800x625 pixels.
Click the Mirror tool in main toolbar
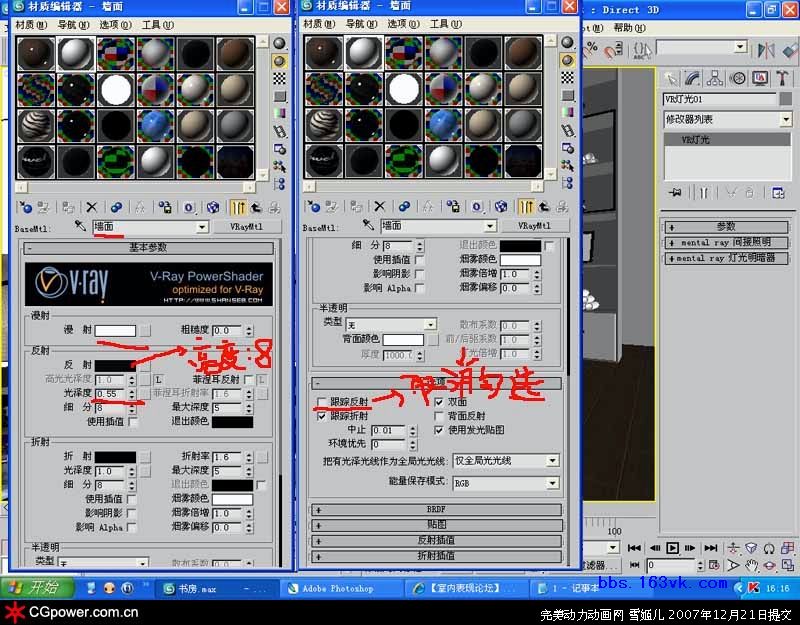click(766, 51)
